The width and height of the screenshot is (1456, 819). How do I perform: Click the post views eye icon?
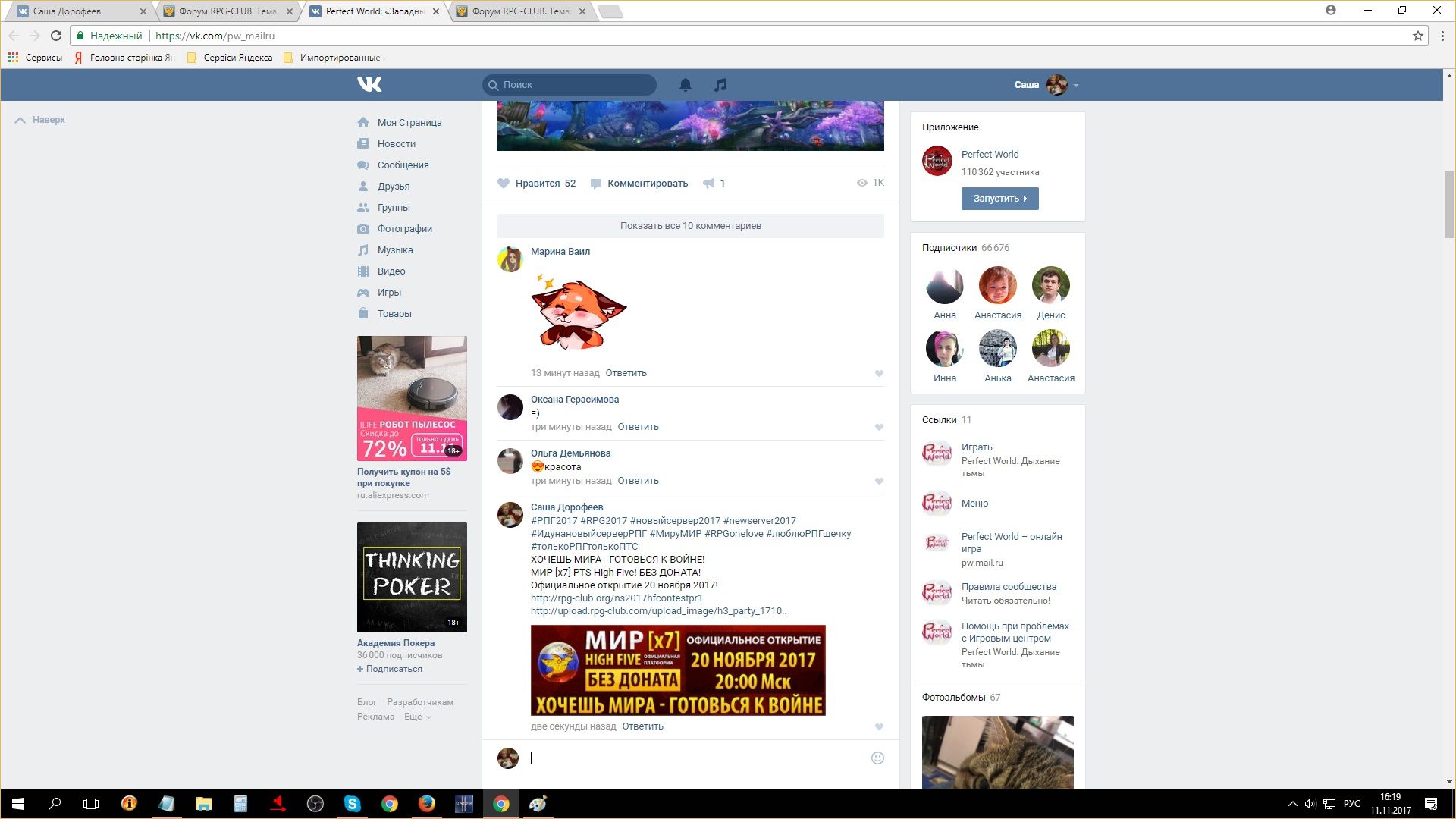pyautogui.click(x=861, y=183)
